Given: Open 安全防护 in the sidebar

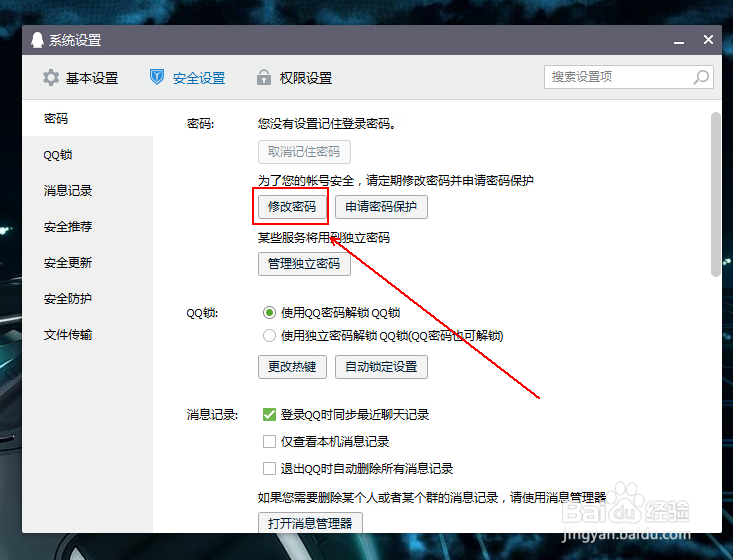Looking at the screenshot, I should pos(87,299).
